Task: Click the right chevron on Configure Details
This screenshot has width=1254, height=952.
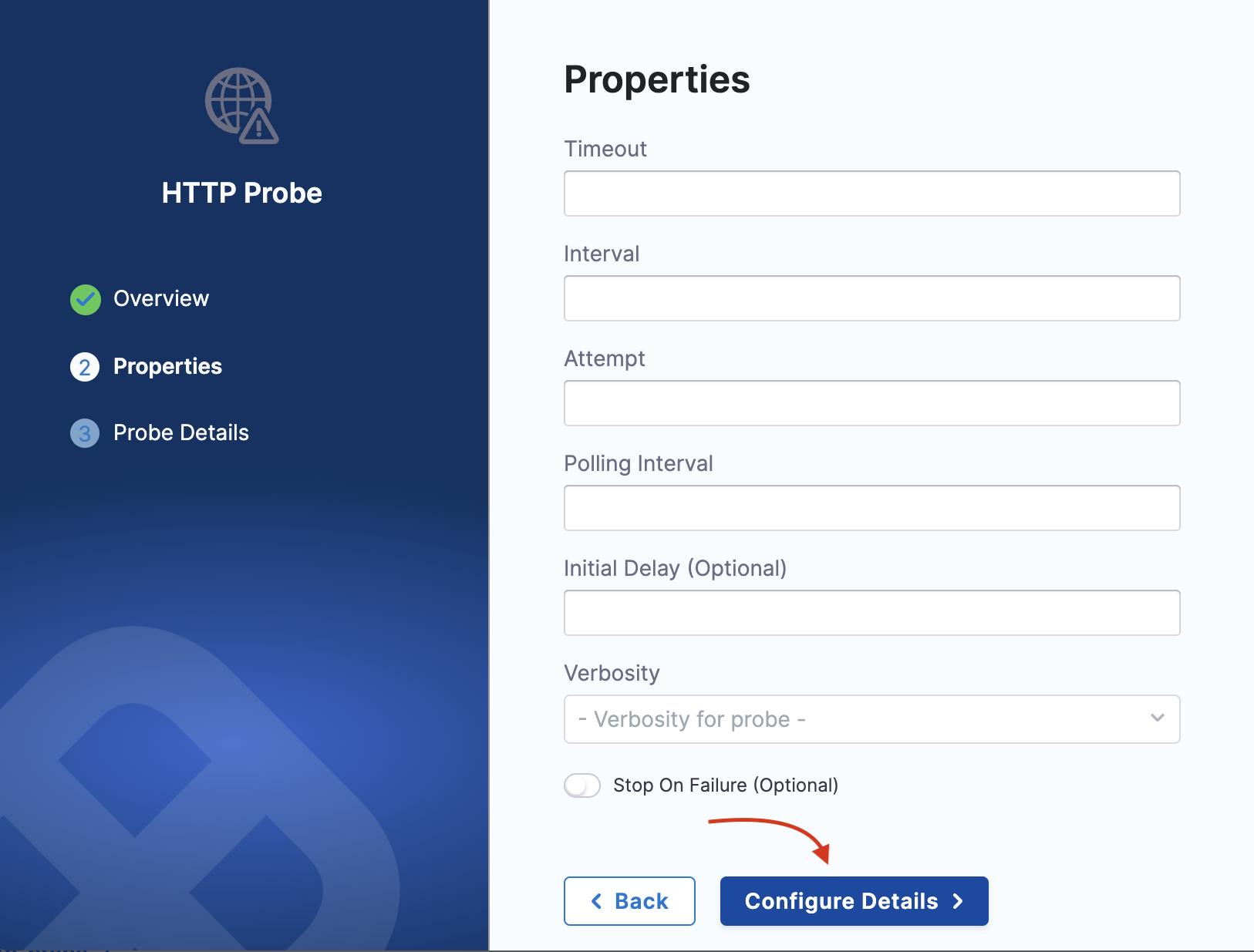Action: pos(959,901)
